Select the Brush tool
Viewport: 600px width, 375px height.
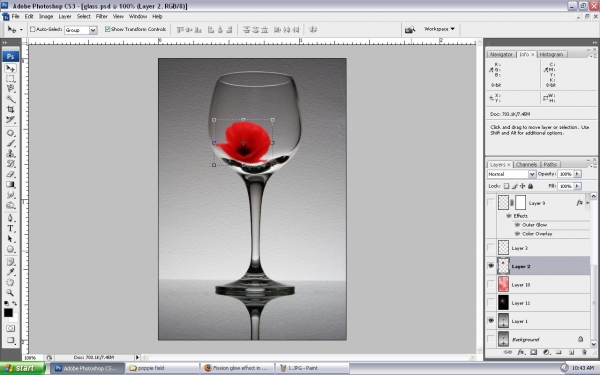tap(10, 143)
